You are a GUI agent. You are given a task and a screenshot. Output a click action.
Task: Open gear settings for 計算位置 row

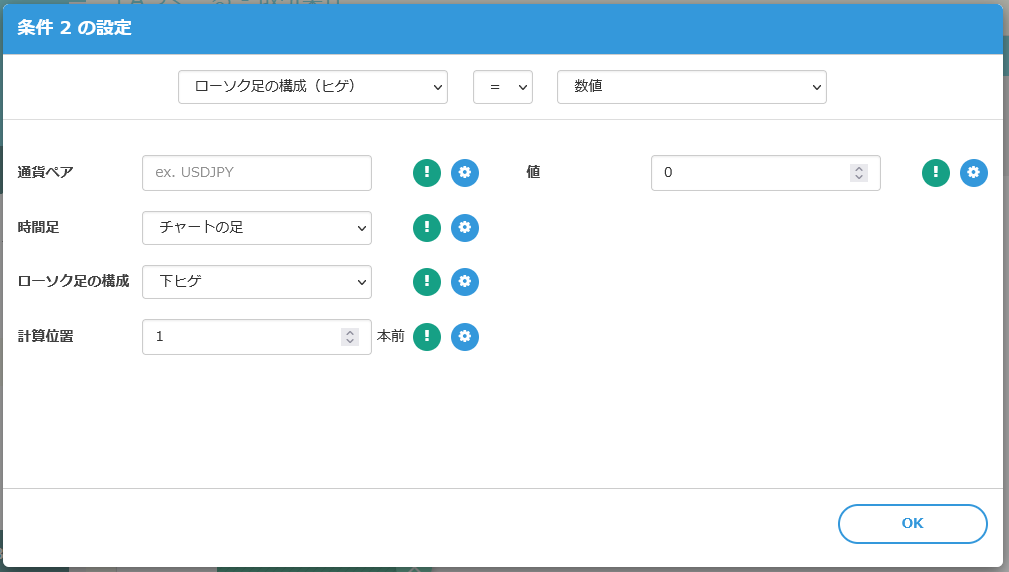click(465, 337)
